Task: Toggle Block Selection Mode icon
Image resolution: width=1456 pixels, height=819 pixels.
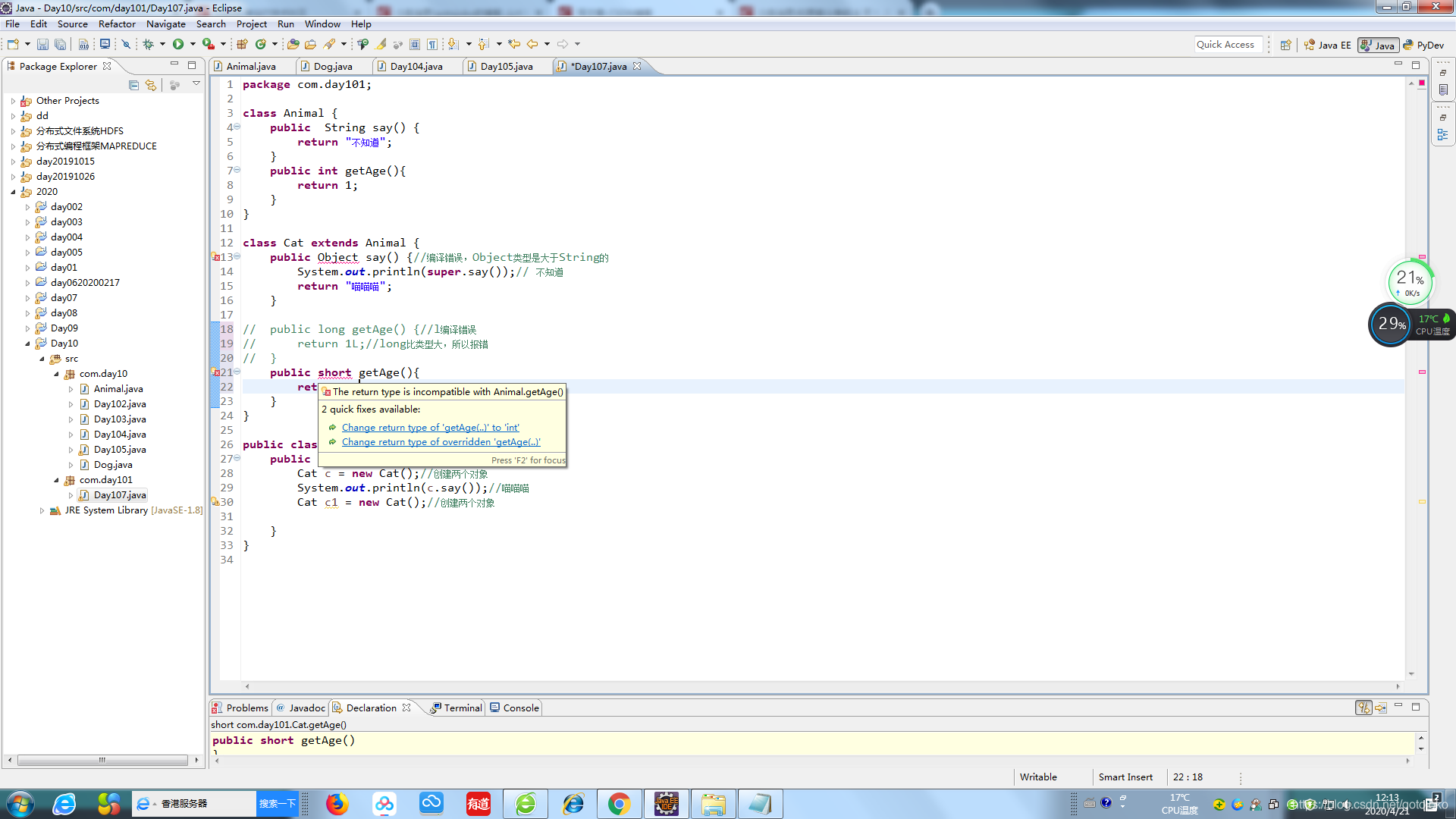Action: point(415,45)
